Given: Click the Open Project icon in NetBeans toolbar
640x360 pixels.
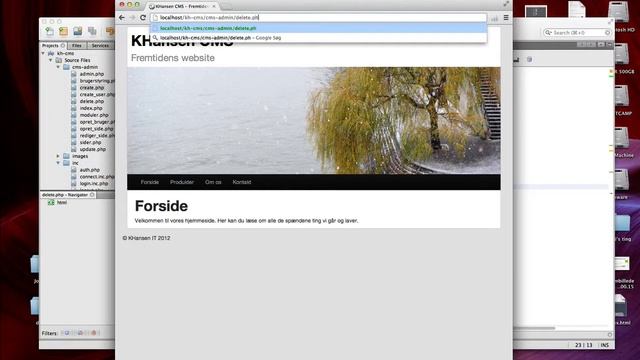Looking at the screenshot, I should coord(78,31).
